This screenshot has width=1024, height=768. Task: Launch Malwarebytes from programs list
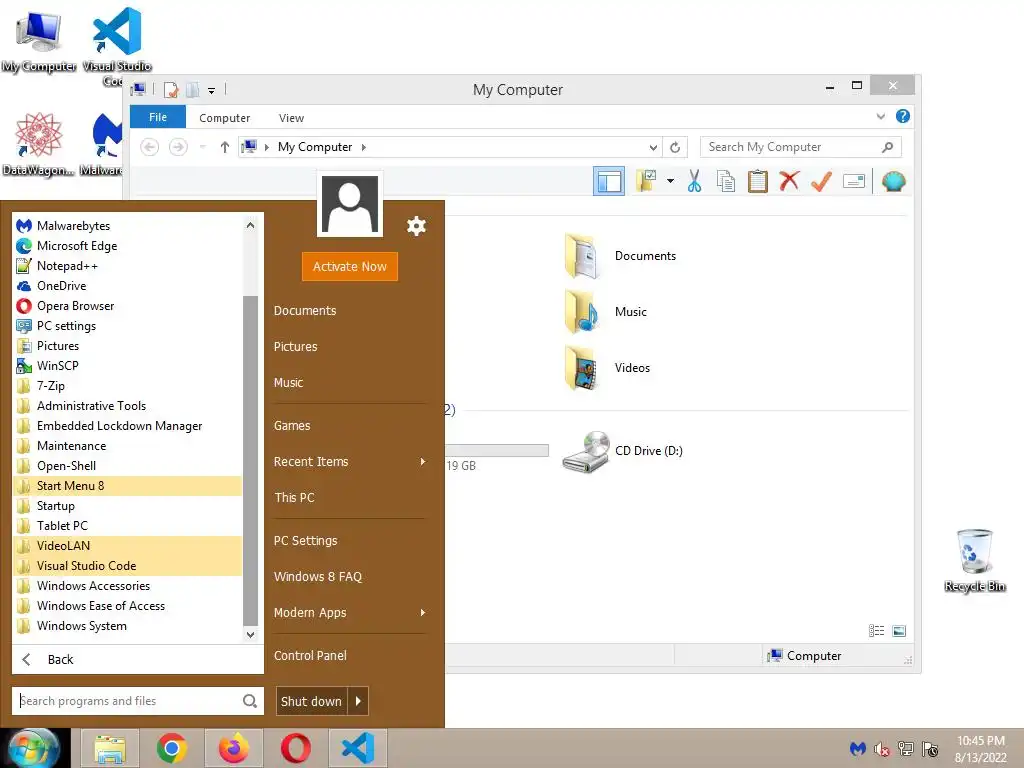pyautogui.click(x=127, y=226)
